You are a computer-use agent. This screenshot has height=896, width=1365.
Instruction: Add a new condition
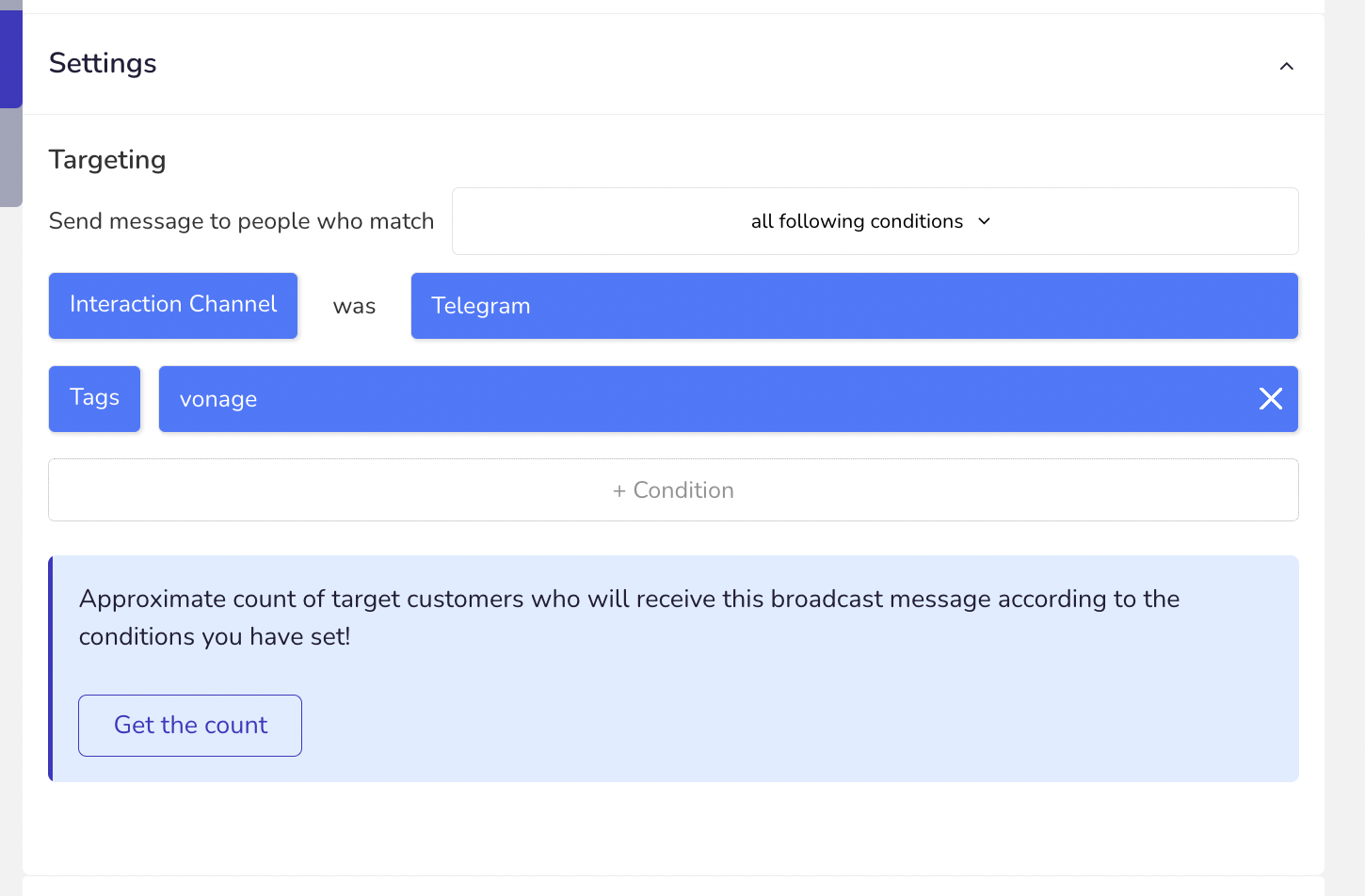point(673,490)
